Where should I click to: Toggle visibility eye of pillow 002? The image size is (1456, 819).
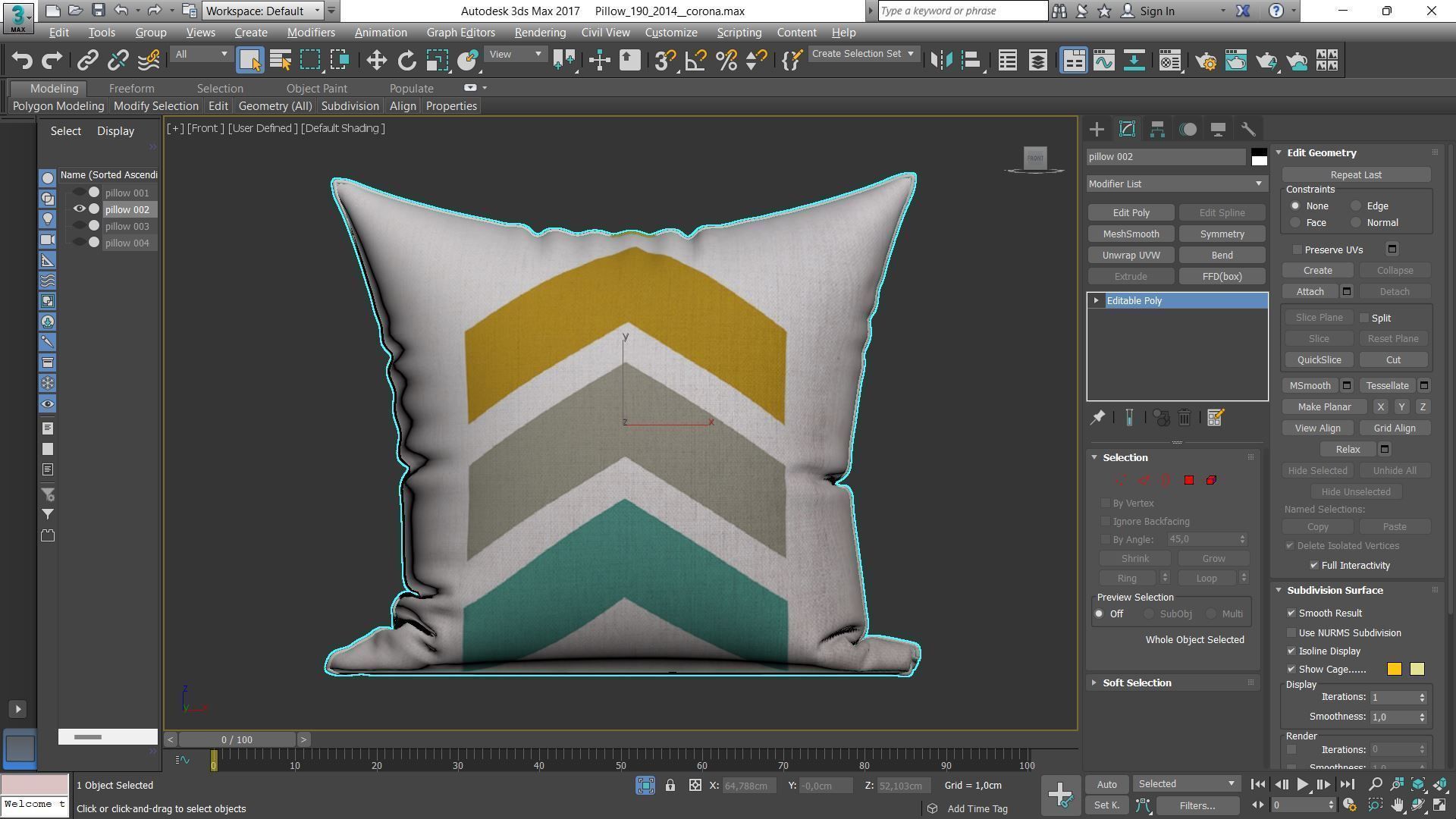[79, 209]
